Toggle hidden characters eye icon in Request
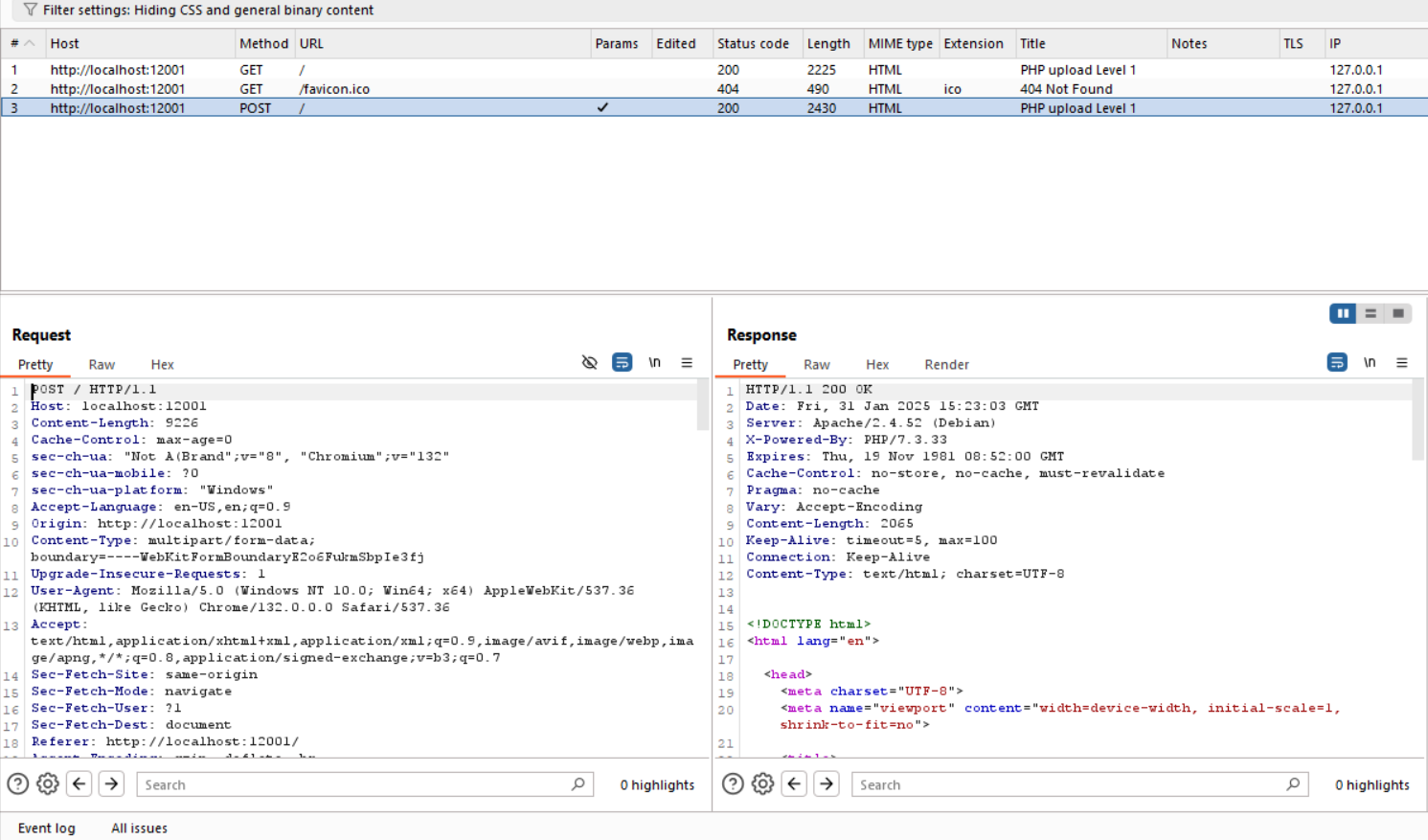This screenshot has height=840, width=1428. [x=589, y=362]
